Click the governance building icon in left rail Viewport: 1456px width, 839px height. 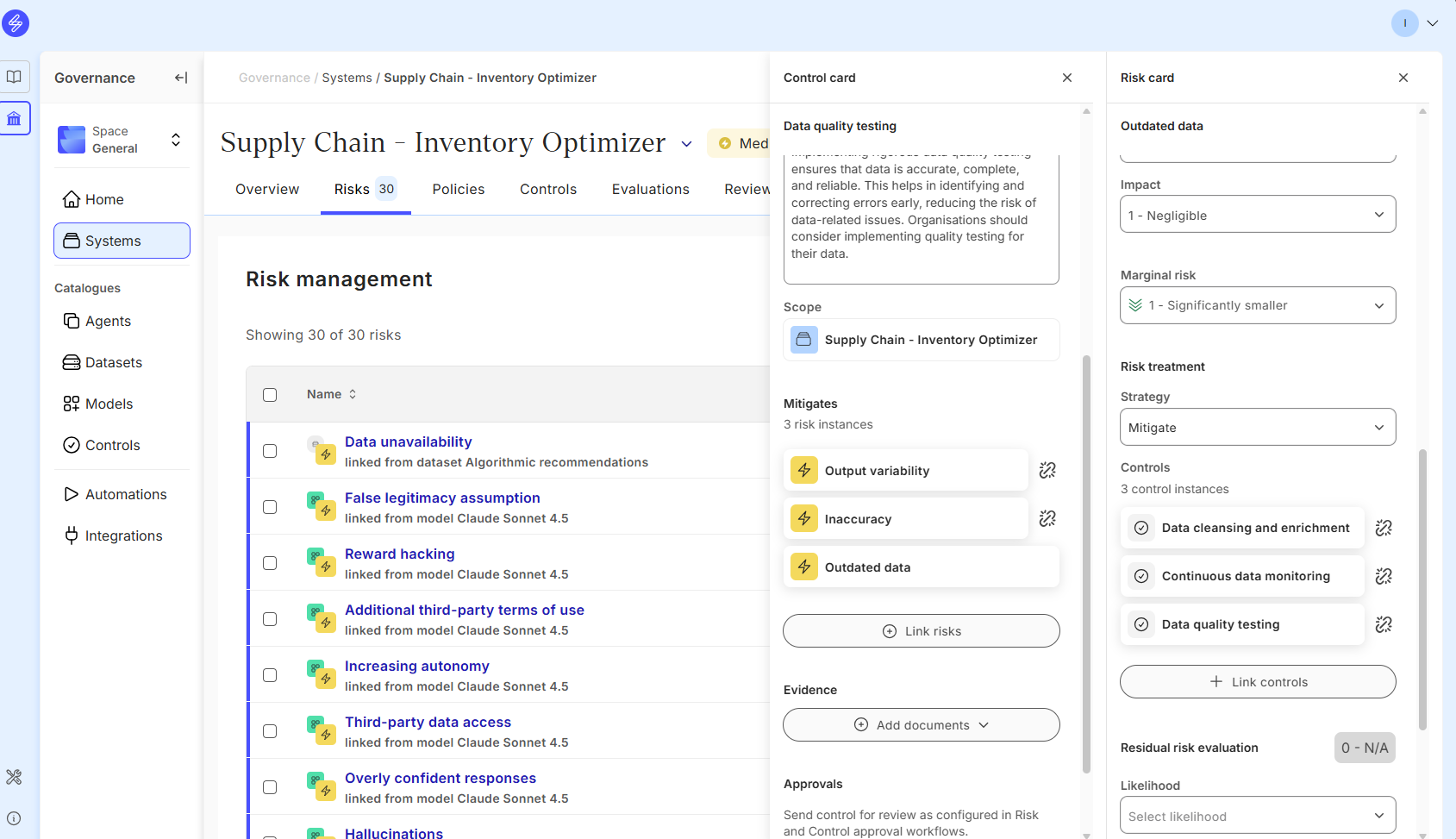coord(15,119)
